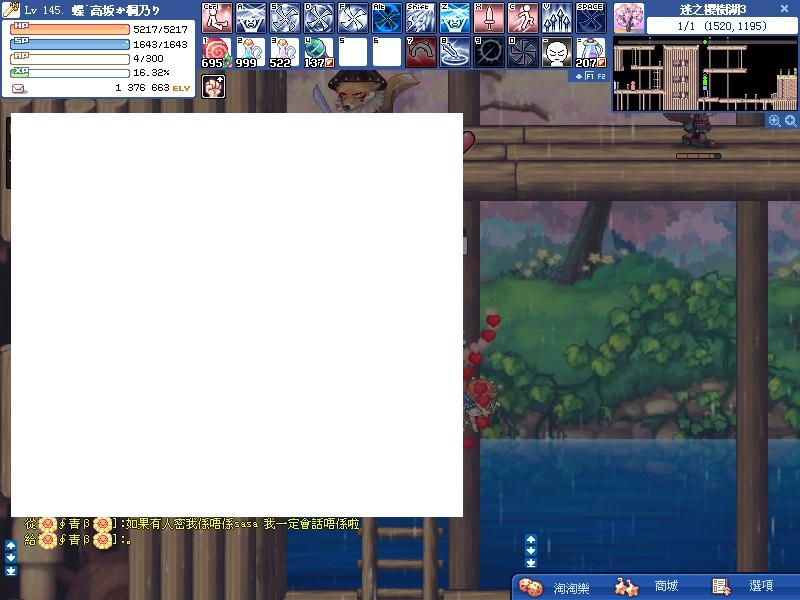
Task: Use the pinwheel skill in slot 0
Action: (523, 52)
